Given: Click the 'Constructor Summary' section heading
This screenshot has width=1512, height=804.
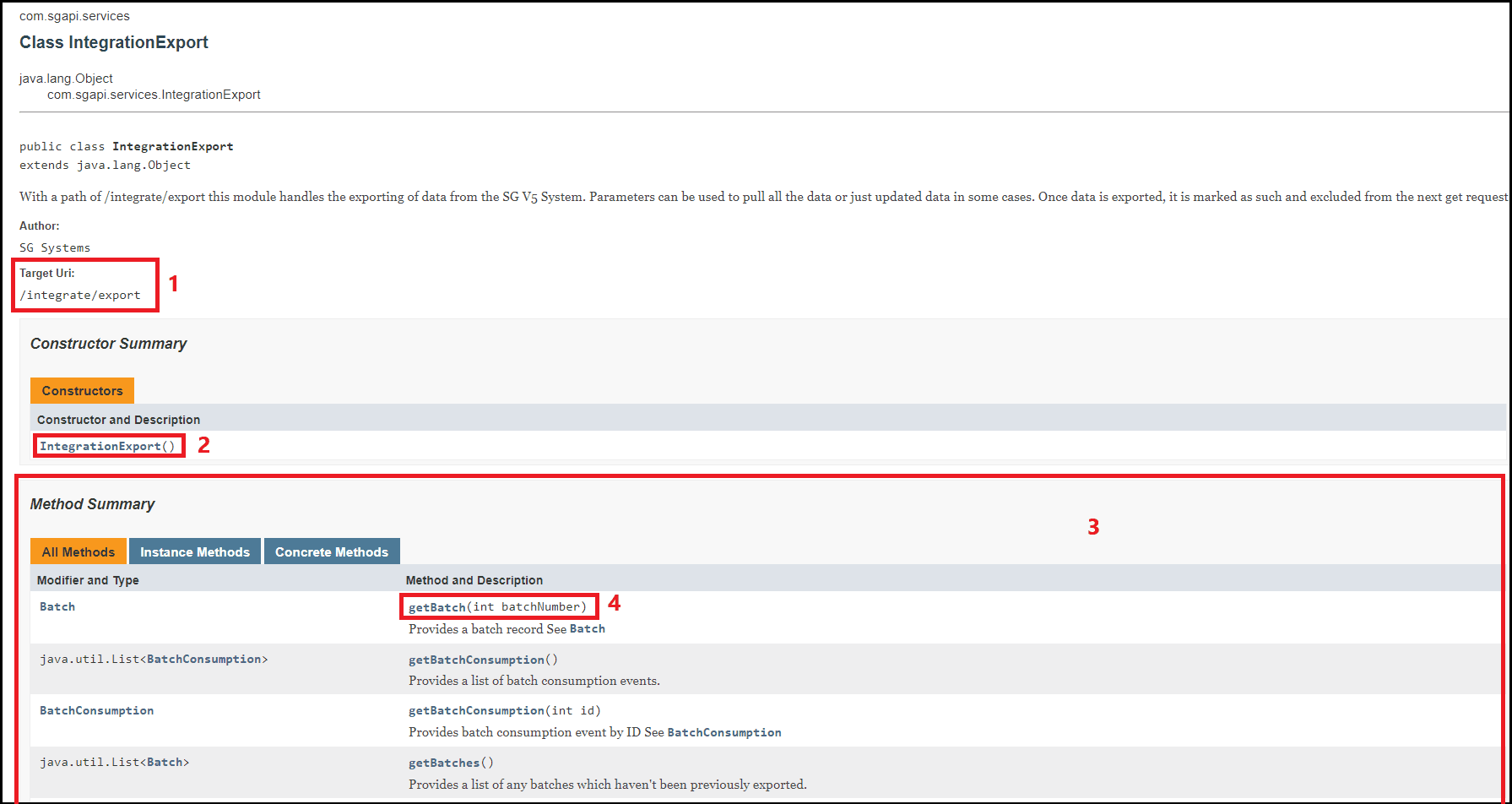Looking at the screenshot, I should [x=108, y=344].
